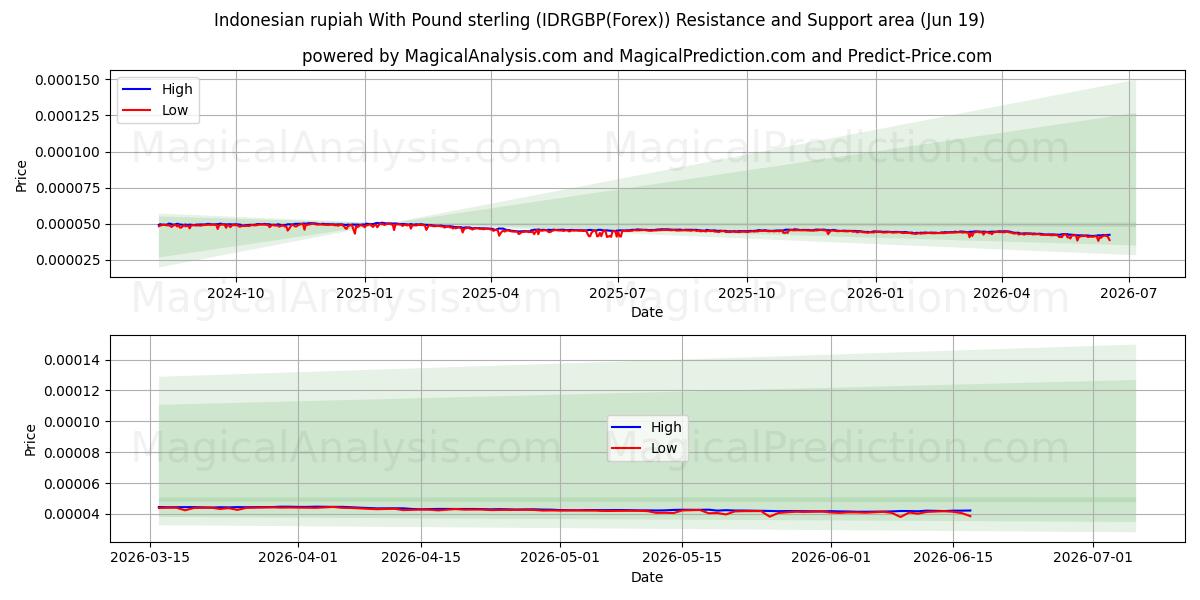Click the 2026-06-01 date tick label
This screenshot has height=600, width=1200.
[831, 559]
